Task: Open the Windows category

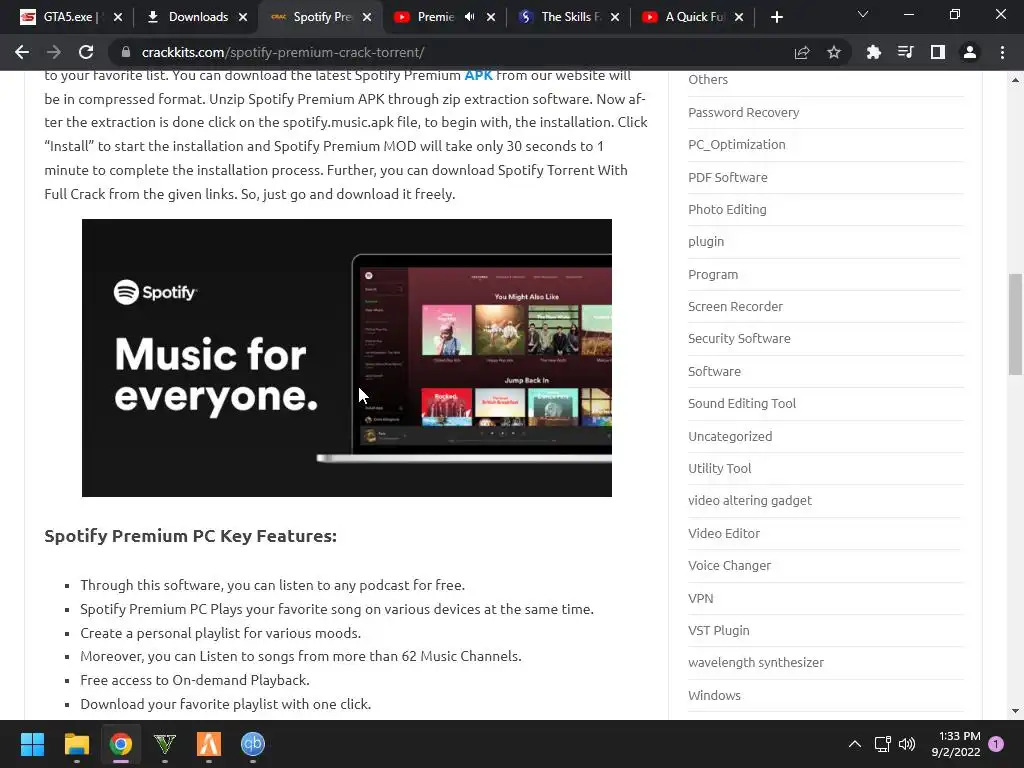Action: pos(714,696)
